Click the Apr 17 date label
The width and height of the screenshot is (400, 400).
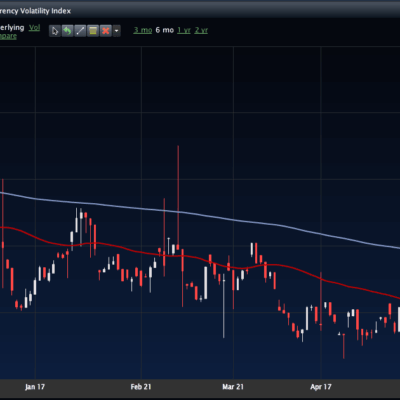321,387
